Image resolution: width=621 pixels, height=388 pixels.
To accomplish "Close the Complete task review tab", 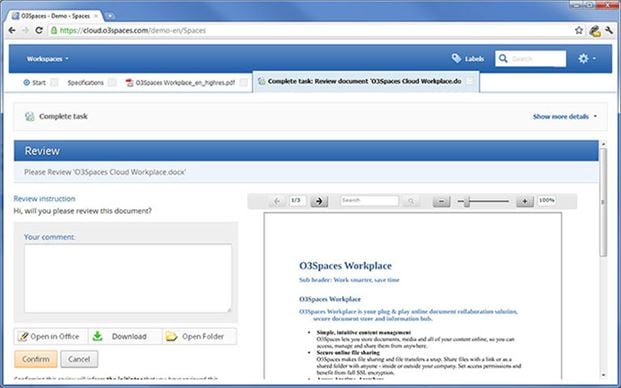I will 470,81.
